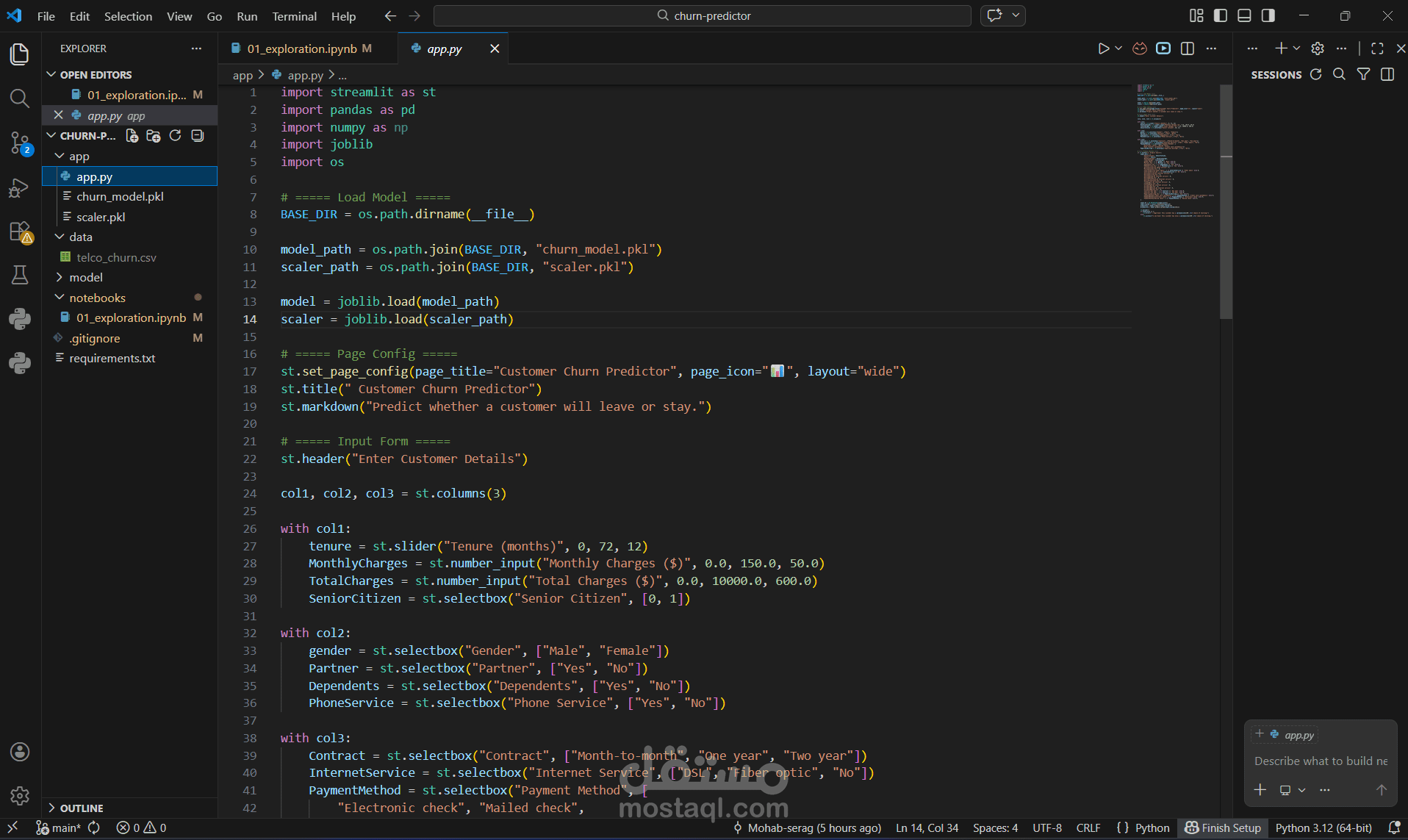
Task: Open the new session dropdown chevron
Action: pos(1296,49)
